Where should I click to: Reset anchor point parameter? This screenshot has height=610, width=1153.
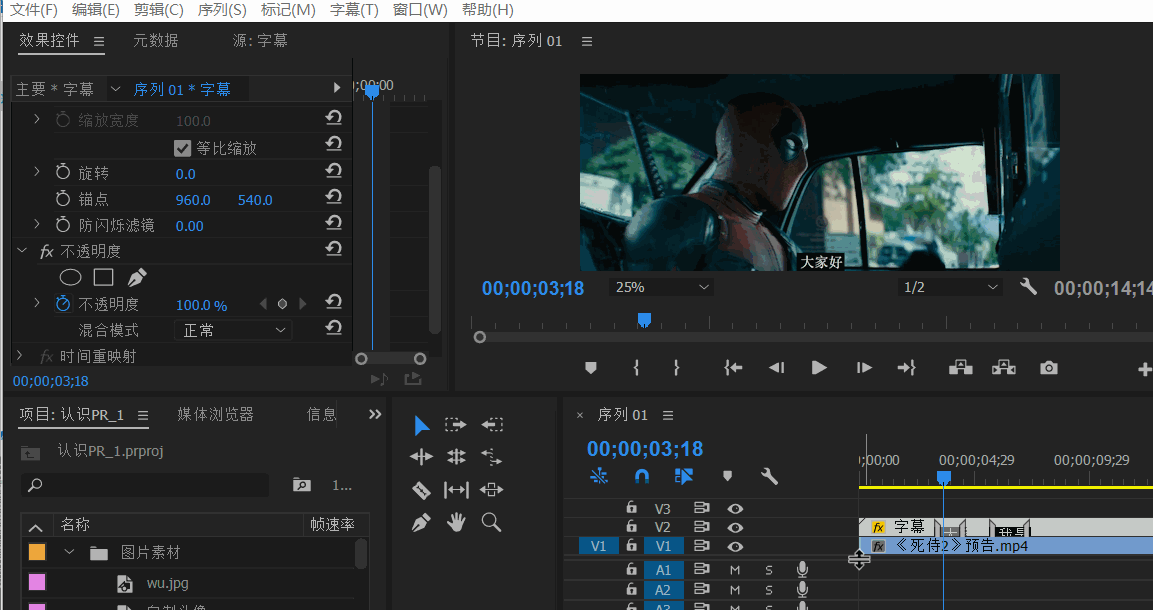(334, 196)
